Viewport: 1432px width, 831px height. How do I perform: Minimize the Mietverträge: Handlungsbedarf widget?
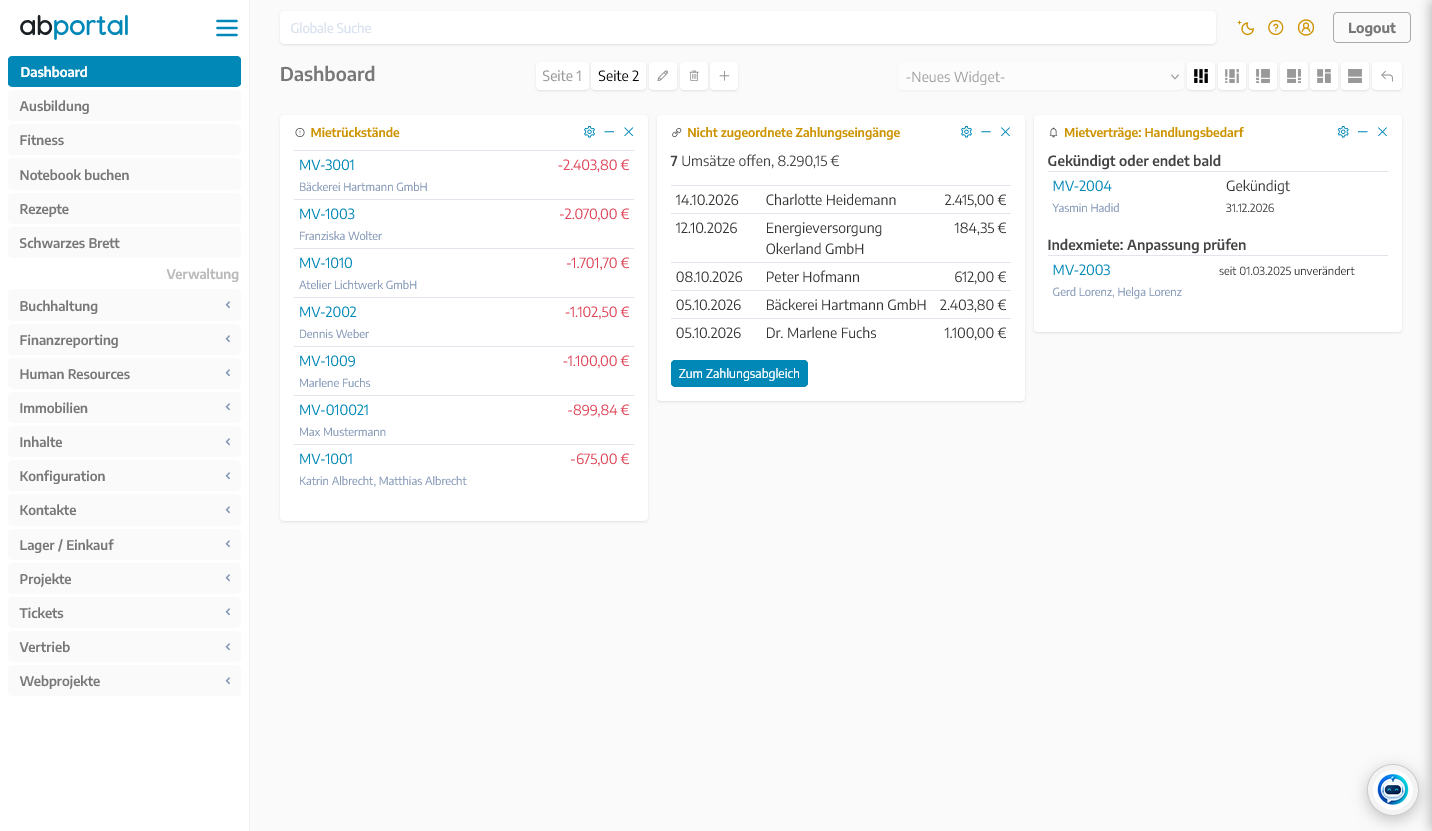pos(1363,132)
